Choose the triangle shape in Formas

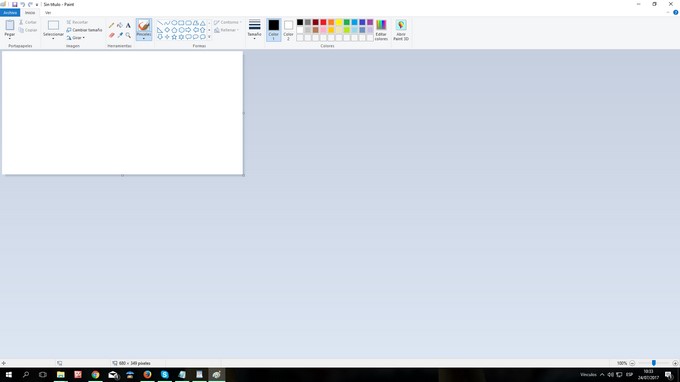click(203, 23)
